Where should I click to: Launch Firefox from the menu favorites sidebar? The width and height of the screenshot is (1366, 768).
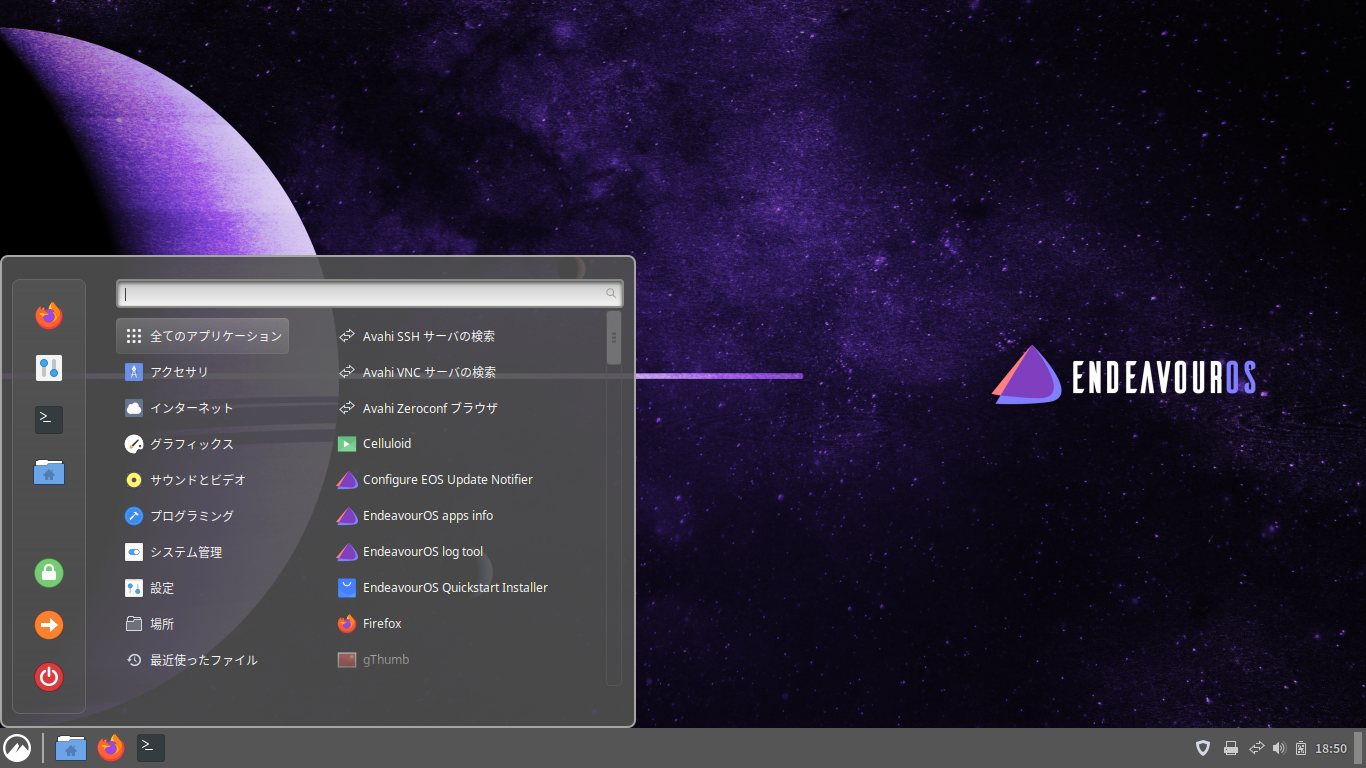[x=49, y=316]
